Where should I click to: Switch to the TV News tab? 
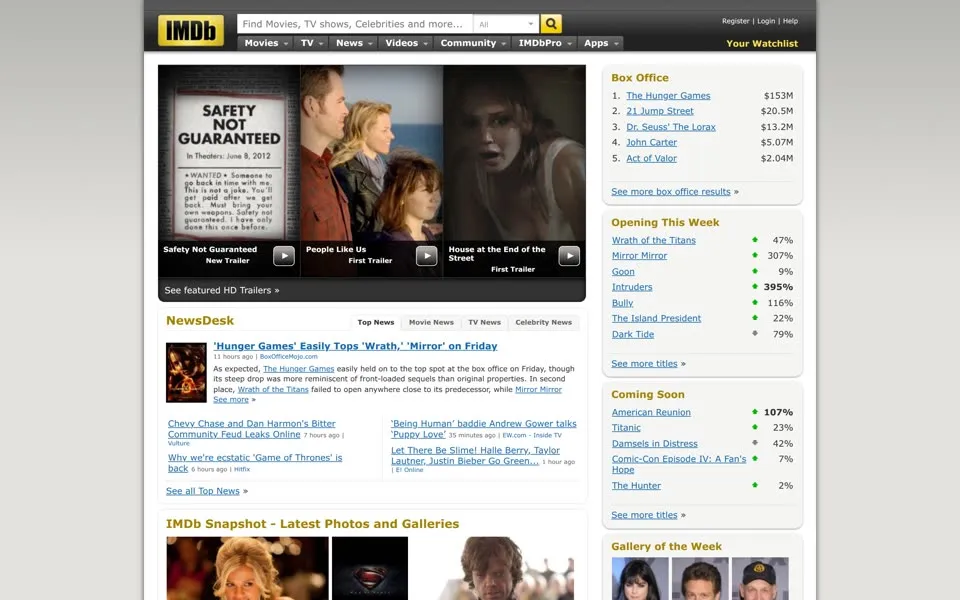pyautogui.click(x=484, y=322)
